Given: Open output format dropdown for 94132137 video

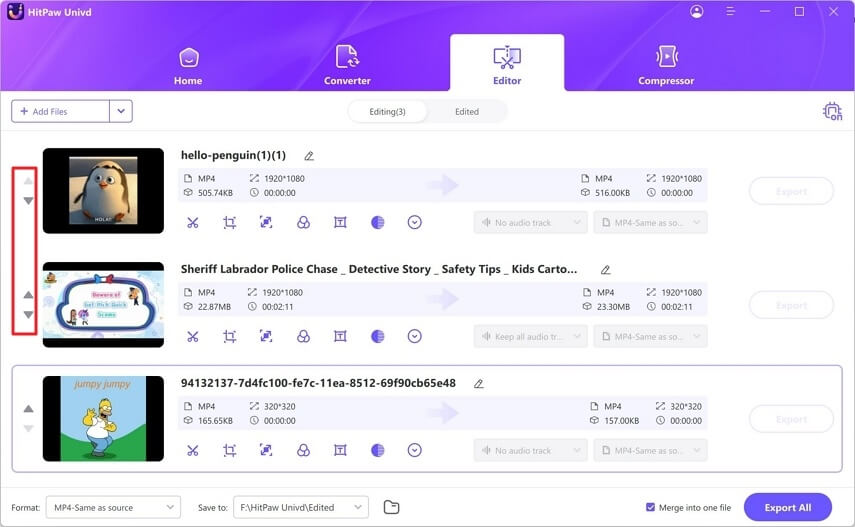Looking at the screenshot, I should (651, 451).
